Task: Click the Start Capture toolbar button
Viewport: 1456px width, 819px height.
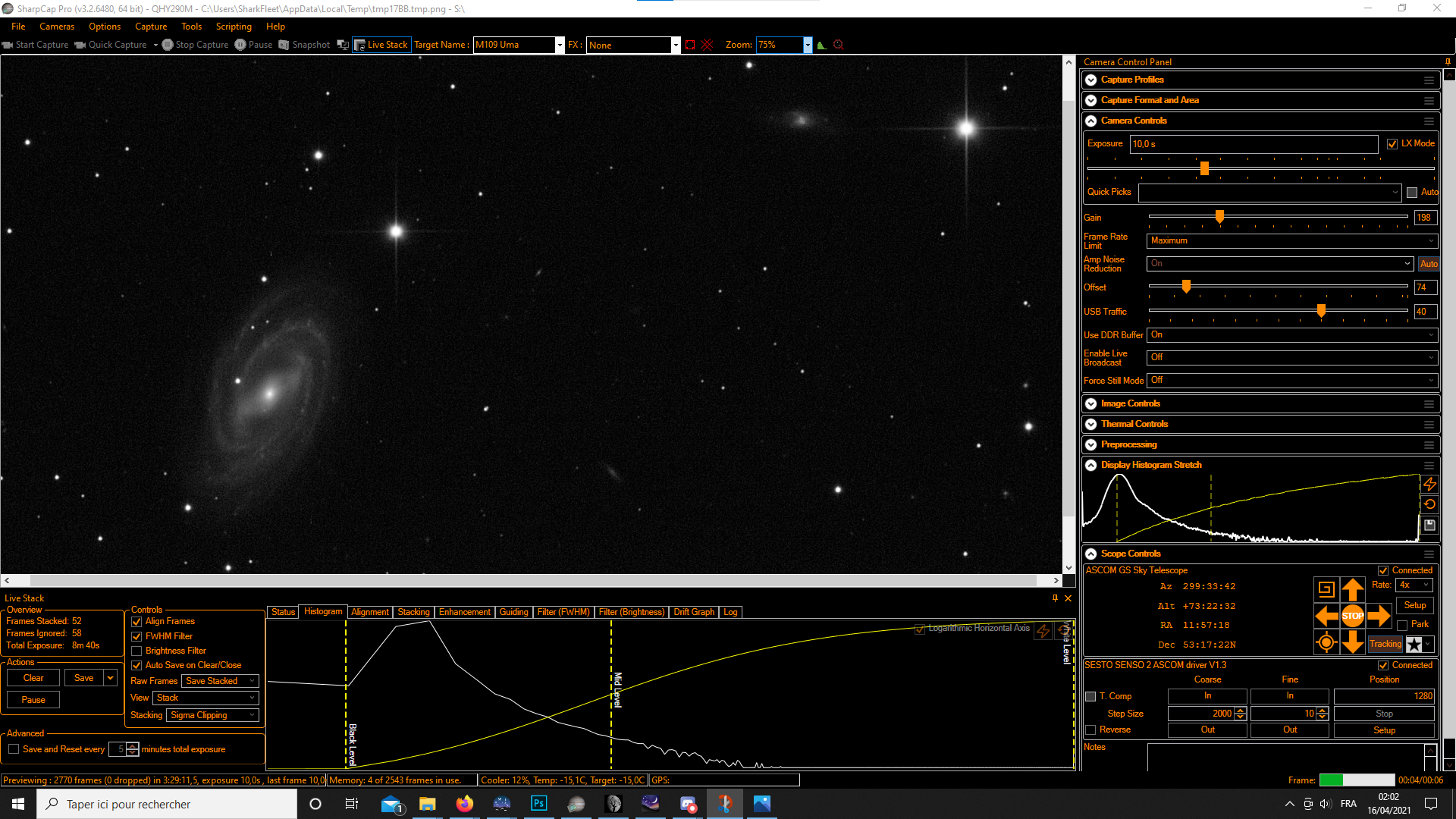Action: 36,45
